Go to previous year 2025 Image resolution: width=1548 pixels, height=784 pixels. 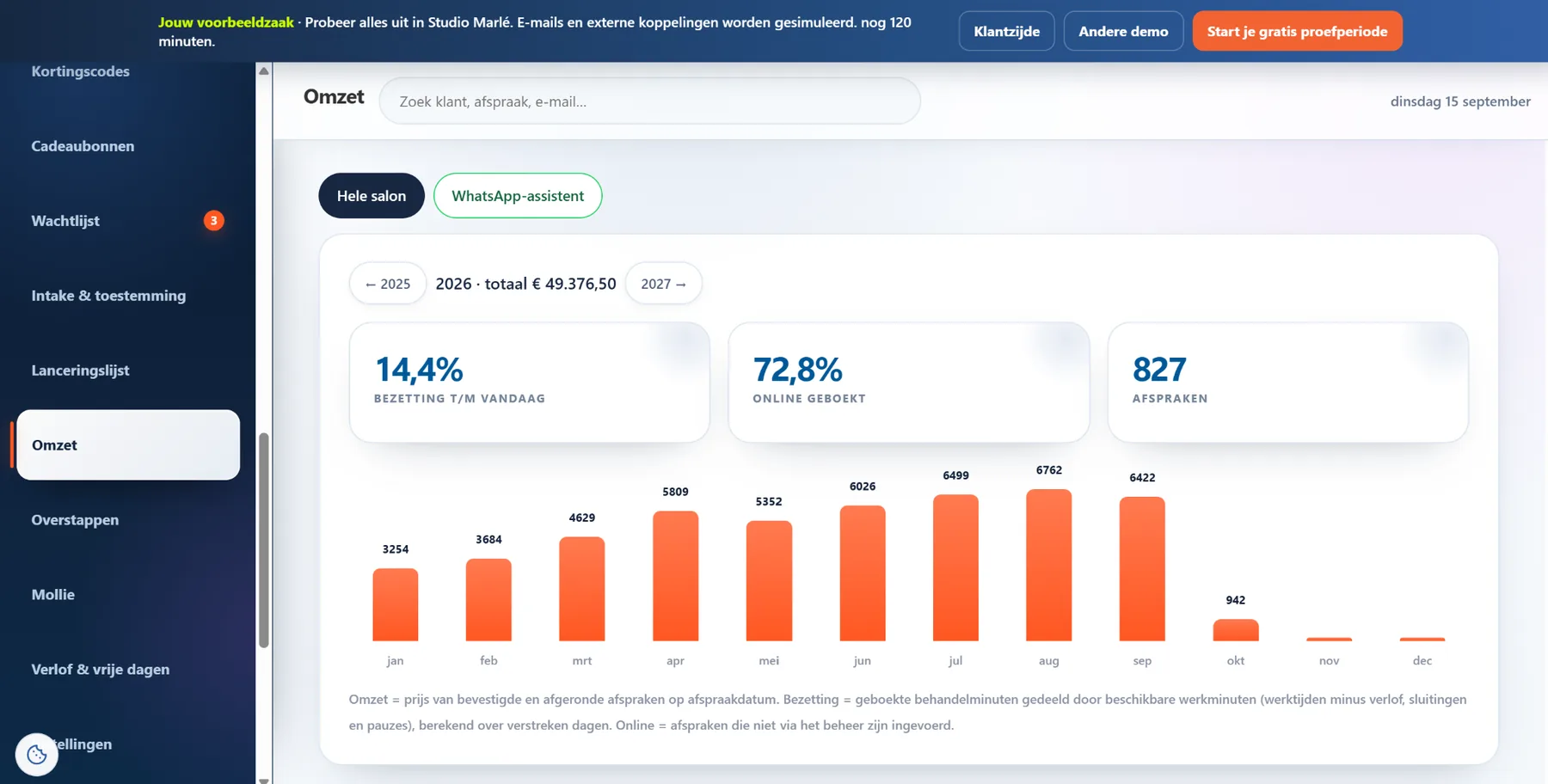tap(388, 284)
